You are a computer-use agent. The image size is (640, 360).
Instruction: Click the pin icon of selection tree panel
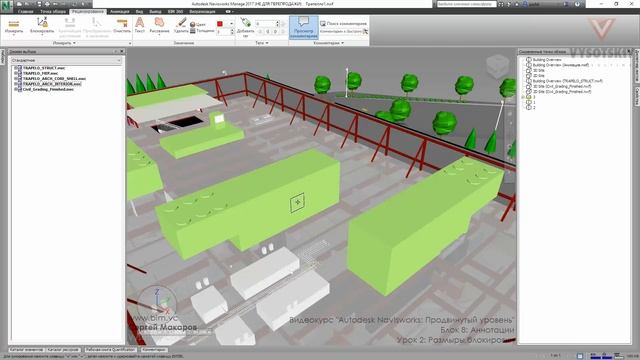click(x=116, y=51)
